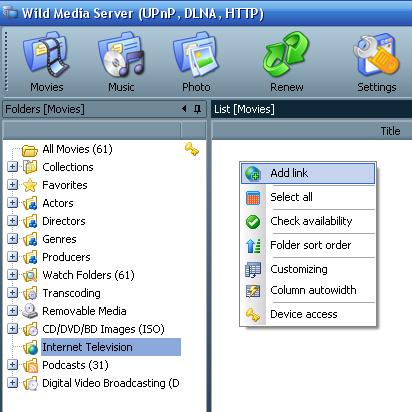412x412 pixels.
Task: Choose Device access menu entry
Action: [308, 314]
